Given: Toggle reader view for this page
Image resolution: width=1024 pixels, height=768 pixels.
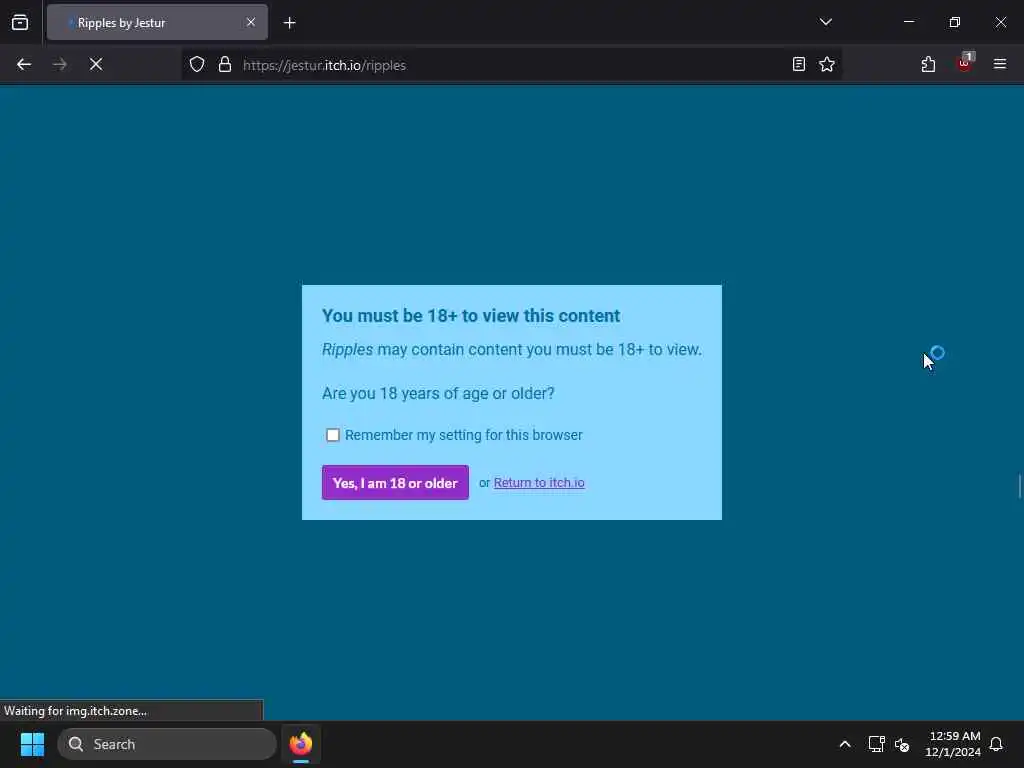Looking at the screenshot, I should click(x=799, y=64).
